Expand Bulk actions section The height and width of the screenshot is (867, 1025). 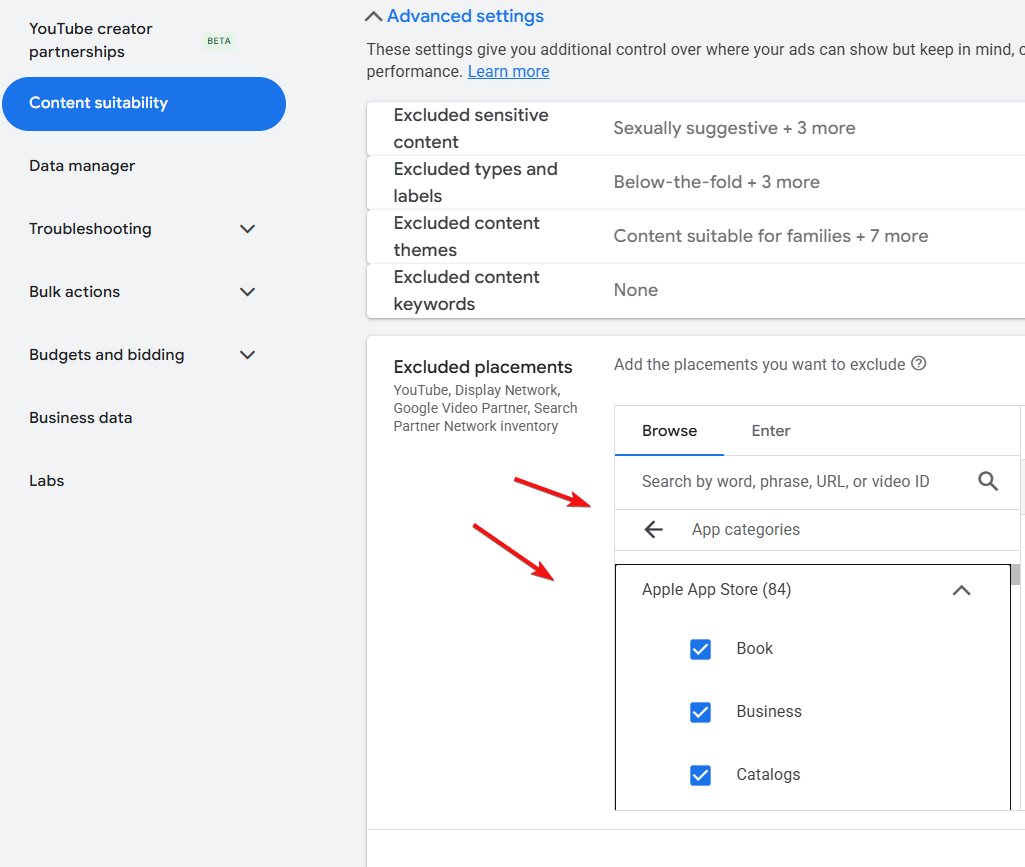(247, 292)
